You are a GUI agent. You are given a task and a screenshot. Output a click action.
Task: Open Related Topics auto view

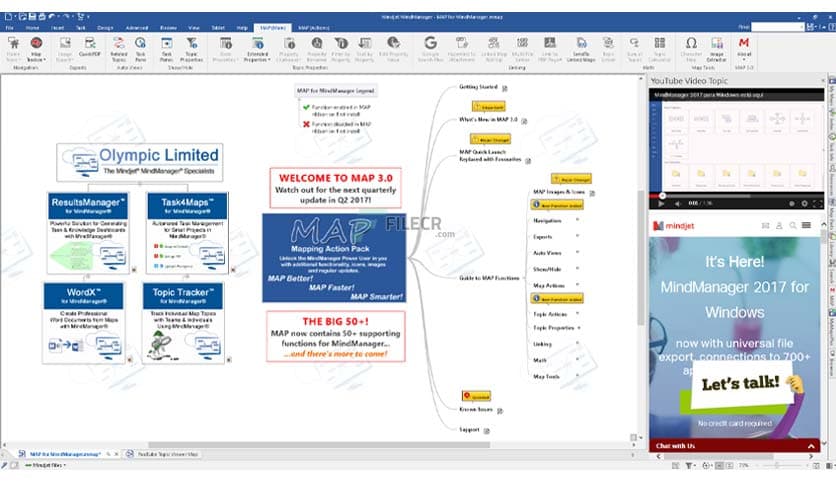118,49
